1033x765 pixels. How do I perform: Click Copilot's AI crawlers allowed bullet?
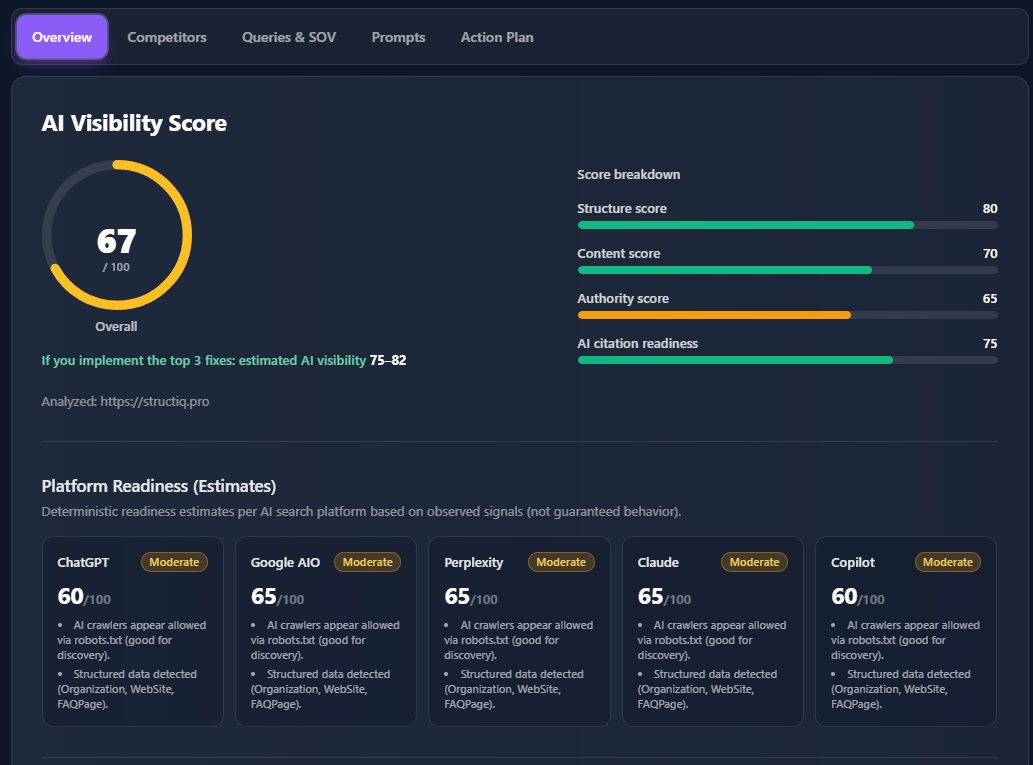905,640
